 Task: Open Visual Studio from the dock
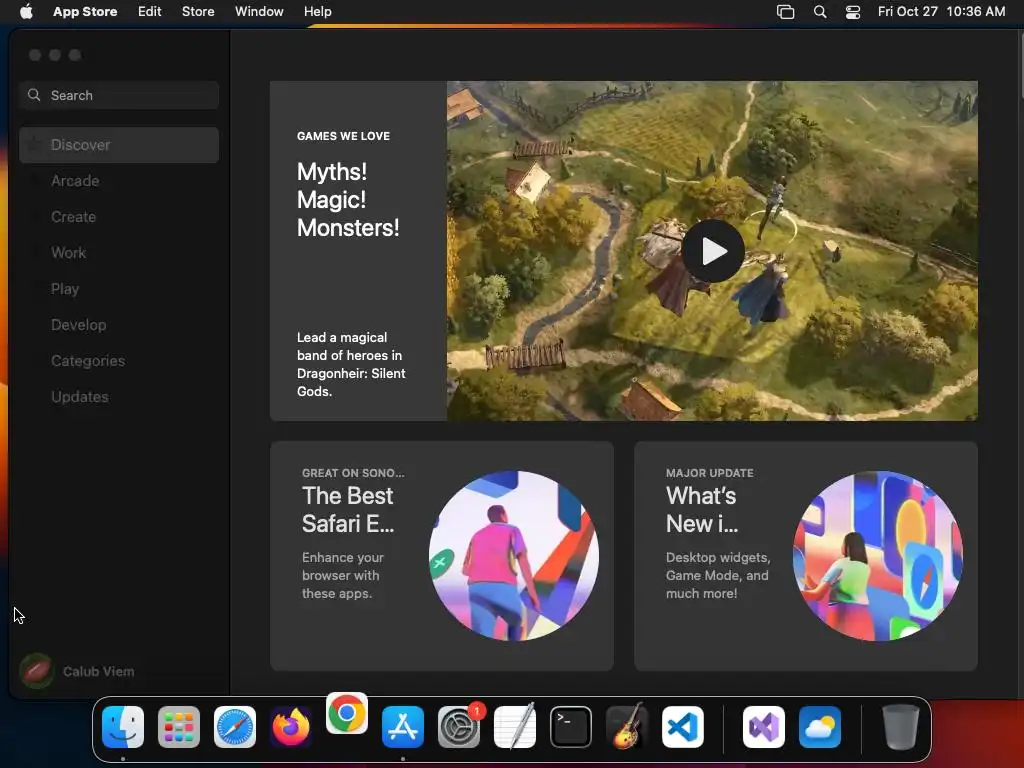pyautogui.click(x=764, y=726)
